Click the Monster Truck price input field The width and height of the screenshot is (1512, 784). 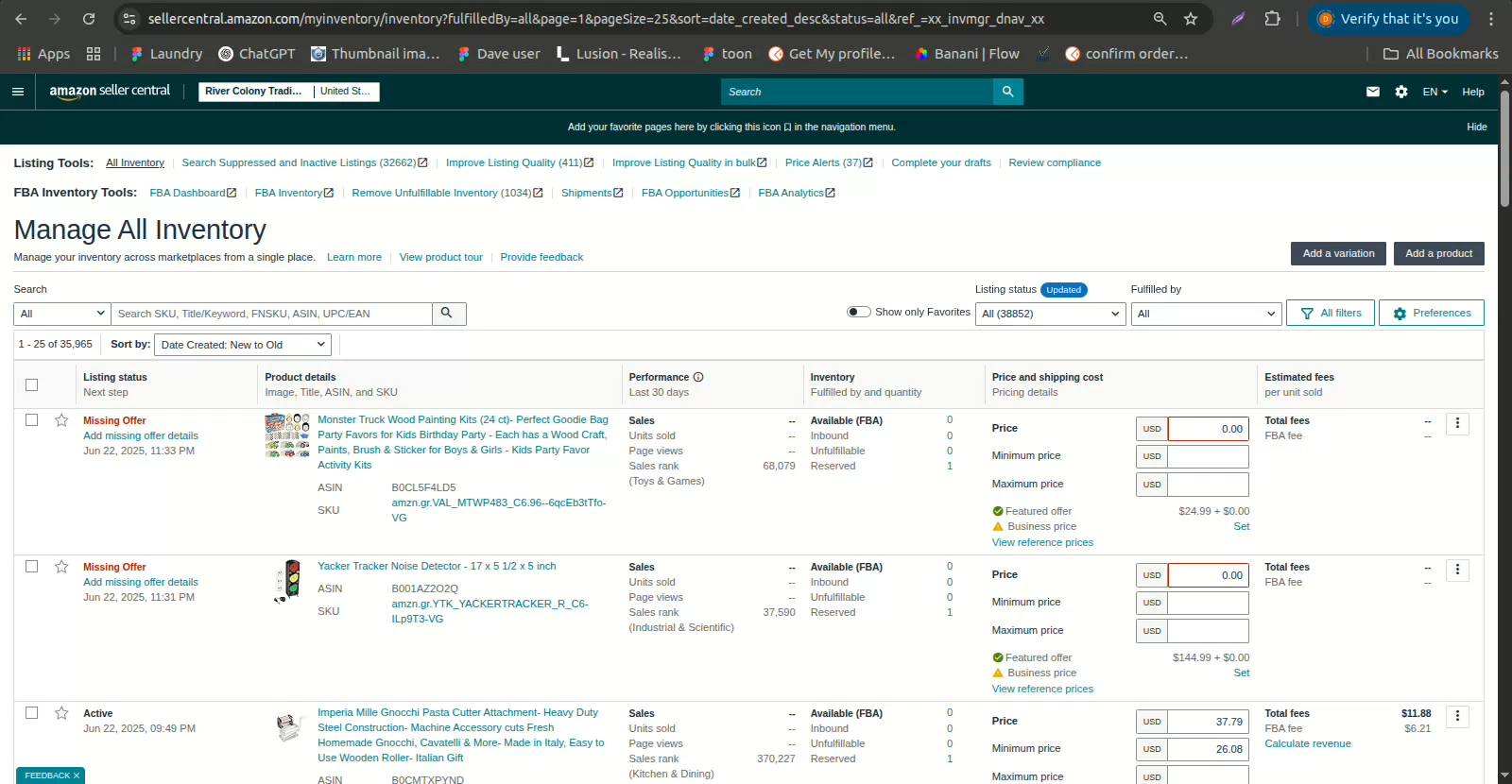1208,429
